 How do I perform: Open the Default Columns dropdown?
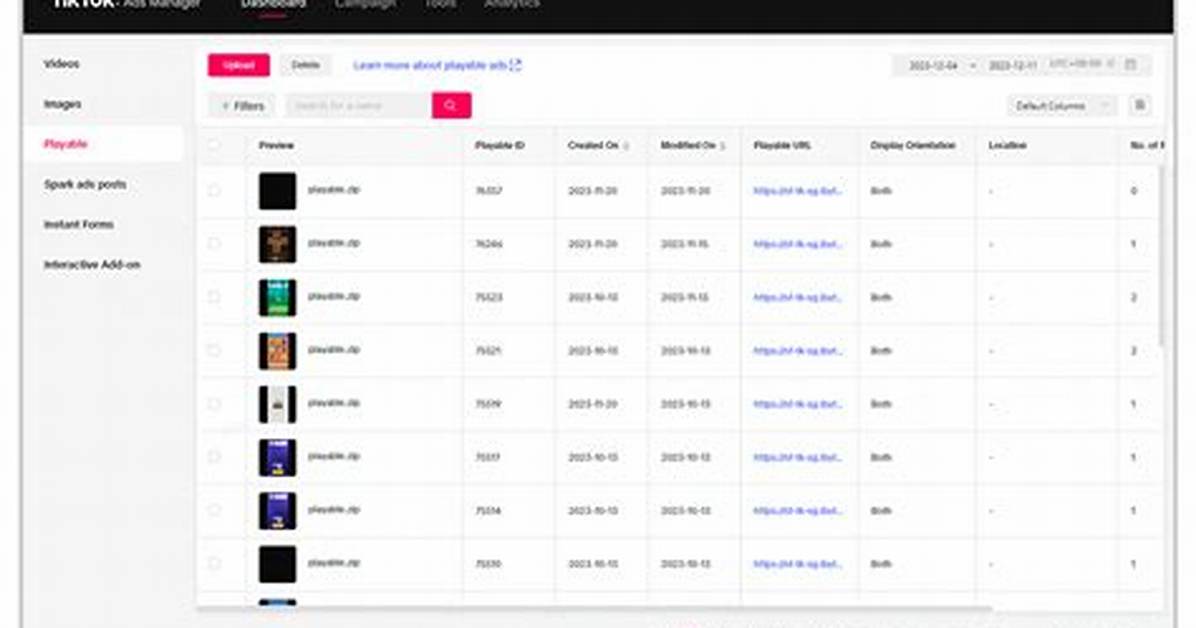tap(1063, 106)
